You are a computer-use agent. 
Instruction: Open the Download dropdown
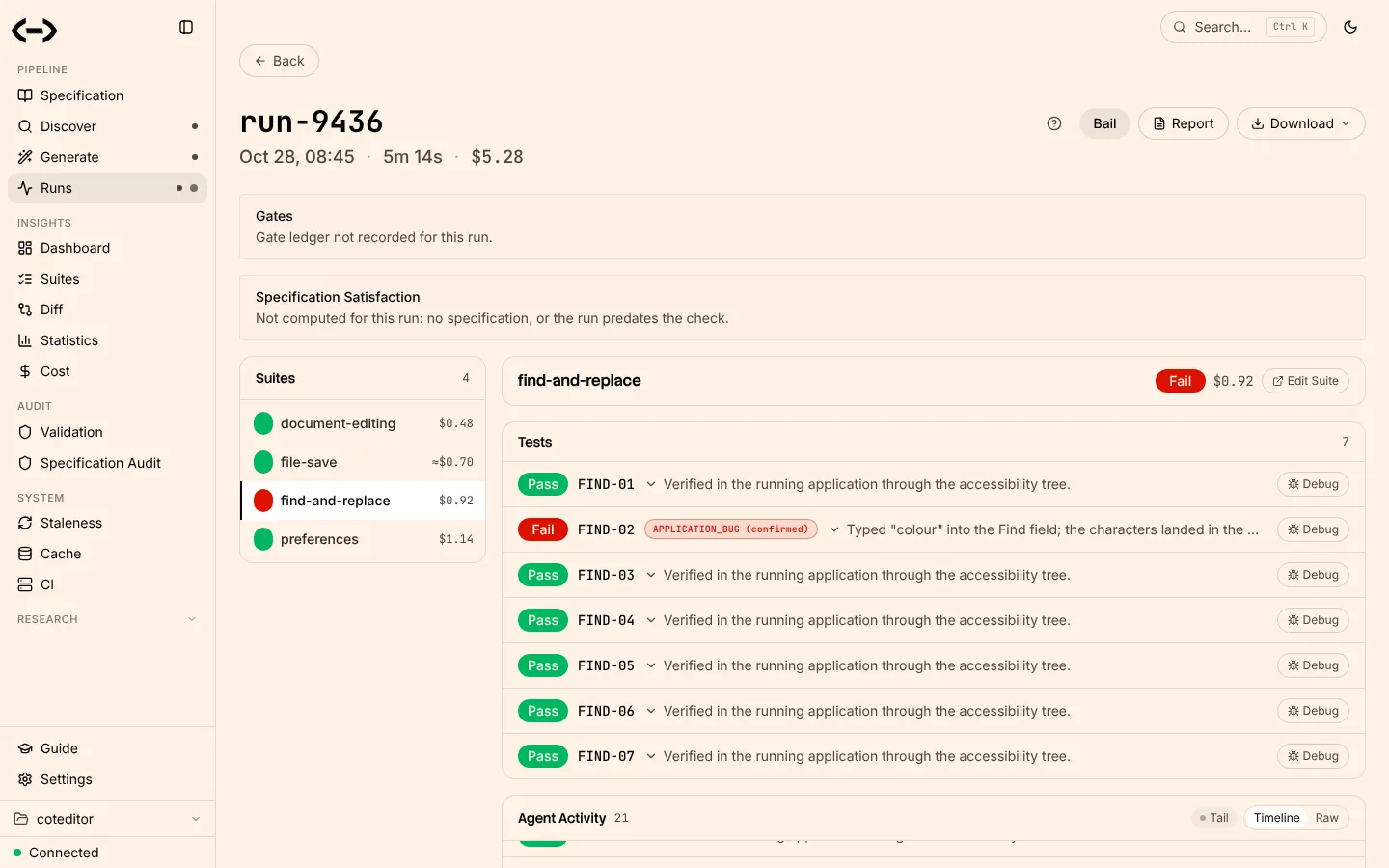click(1300, 123)
